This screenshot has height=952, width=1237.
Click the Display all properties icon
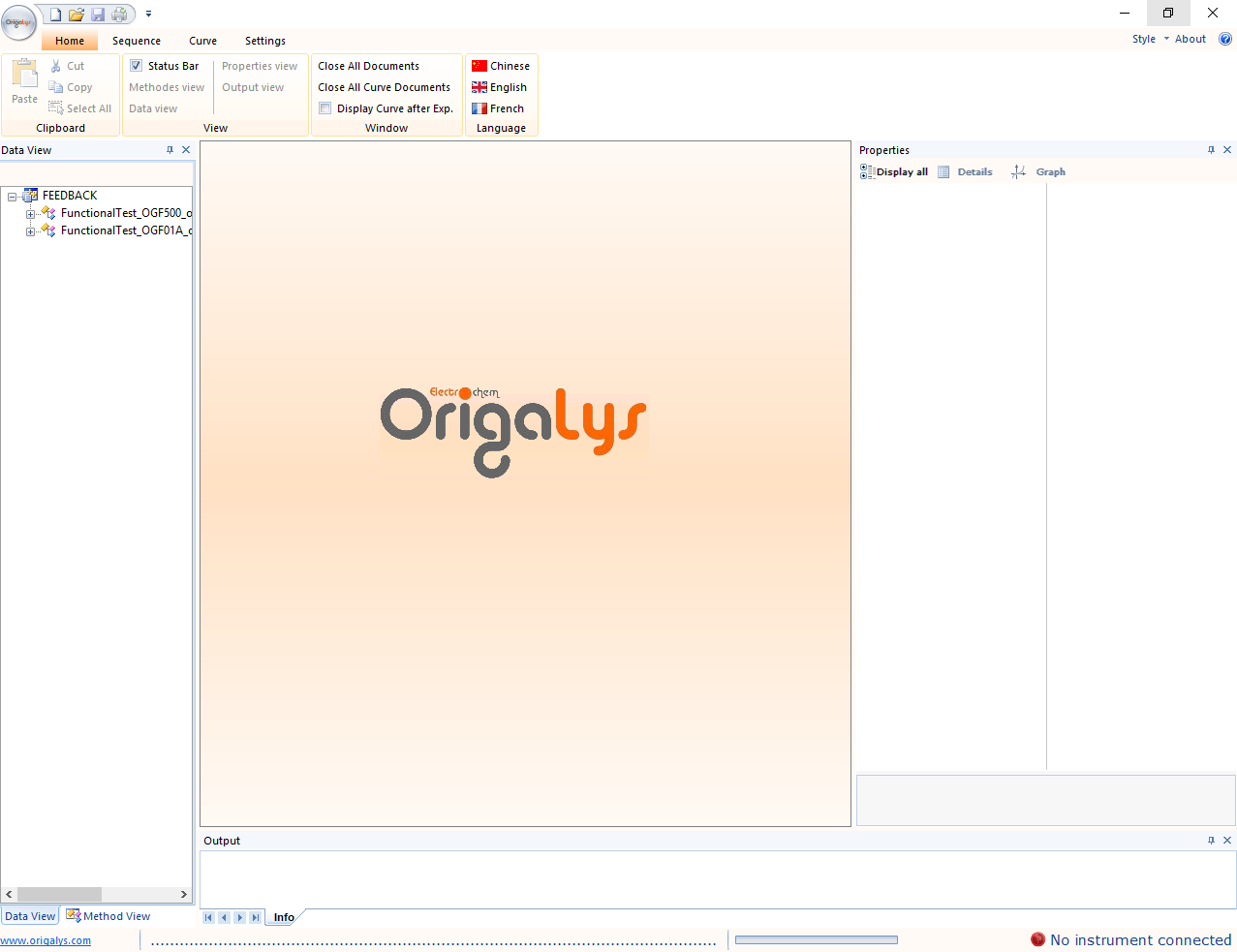[867, 171]
